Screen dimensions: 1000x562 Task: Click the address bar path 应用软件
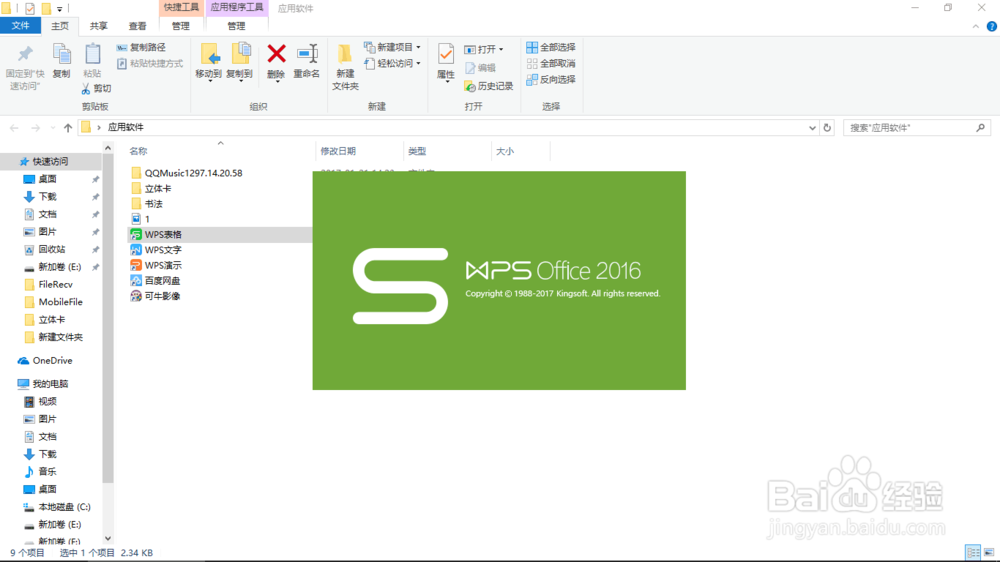[126, 128]
